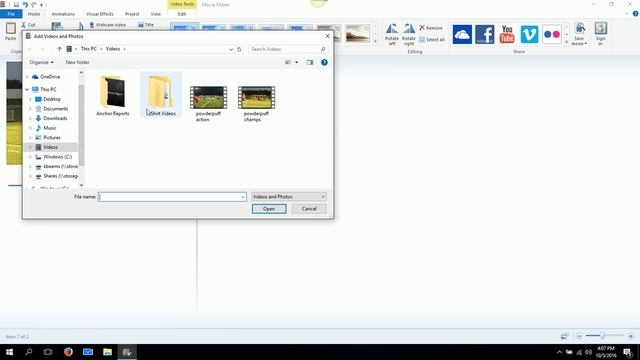Select Documents in the navigation tree
The width and height of the screenshot is (640, 360).
pos(56,109)
